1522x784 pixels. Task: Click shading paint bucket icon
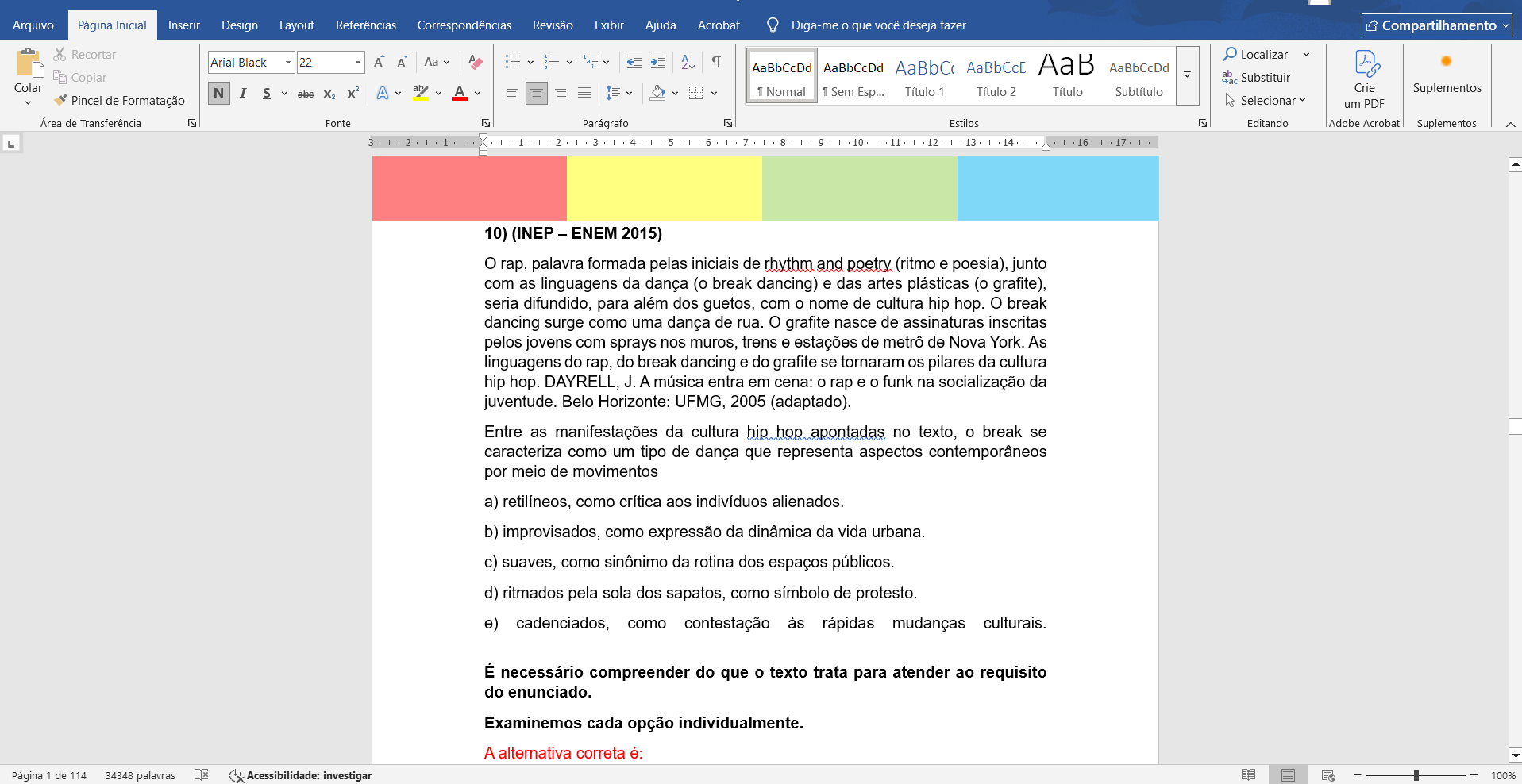(x=657, y=94)
